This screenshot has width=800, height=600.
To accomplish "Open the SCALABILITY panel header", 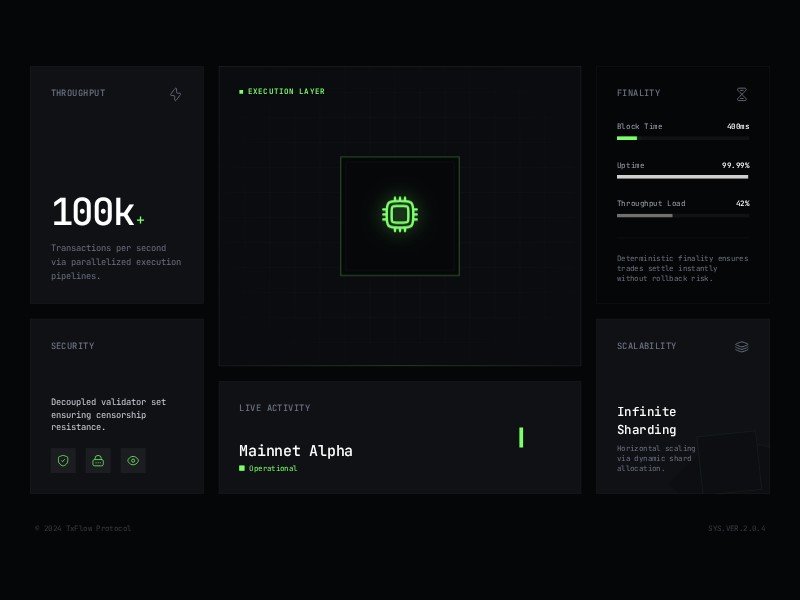I will tap(647, 346).
